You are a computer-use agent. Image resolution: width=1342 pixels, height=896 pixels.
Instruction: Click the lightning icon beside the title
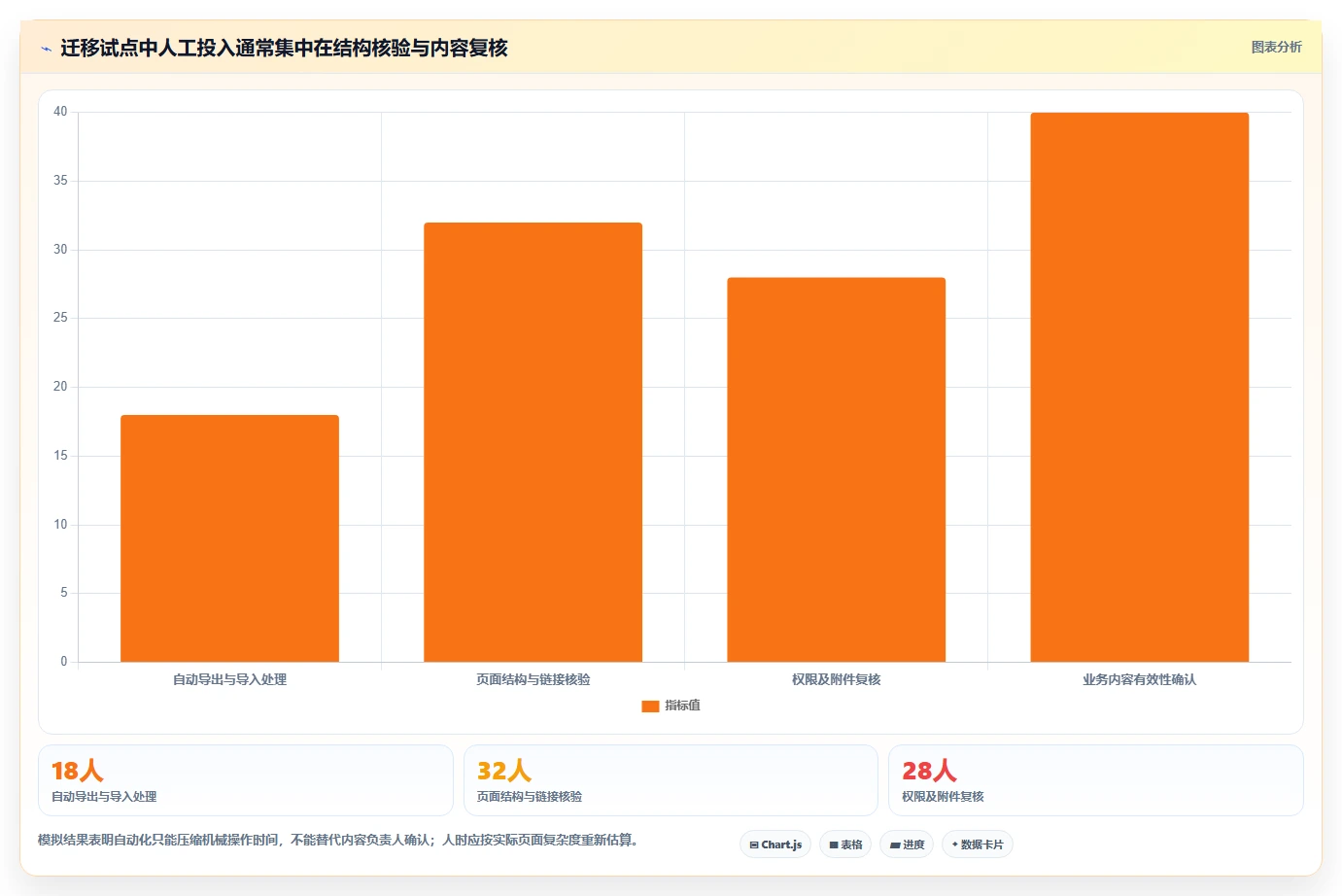[x=46, y=49]
